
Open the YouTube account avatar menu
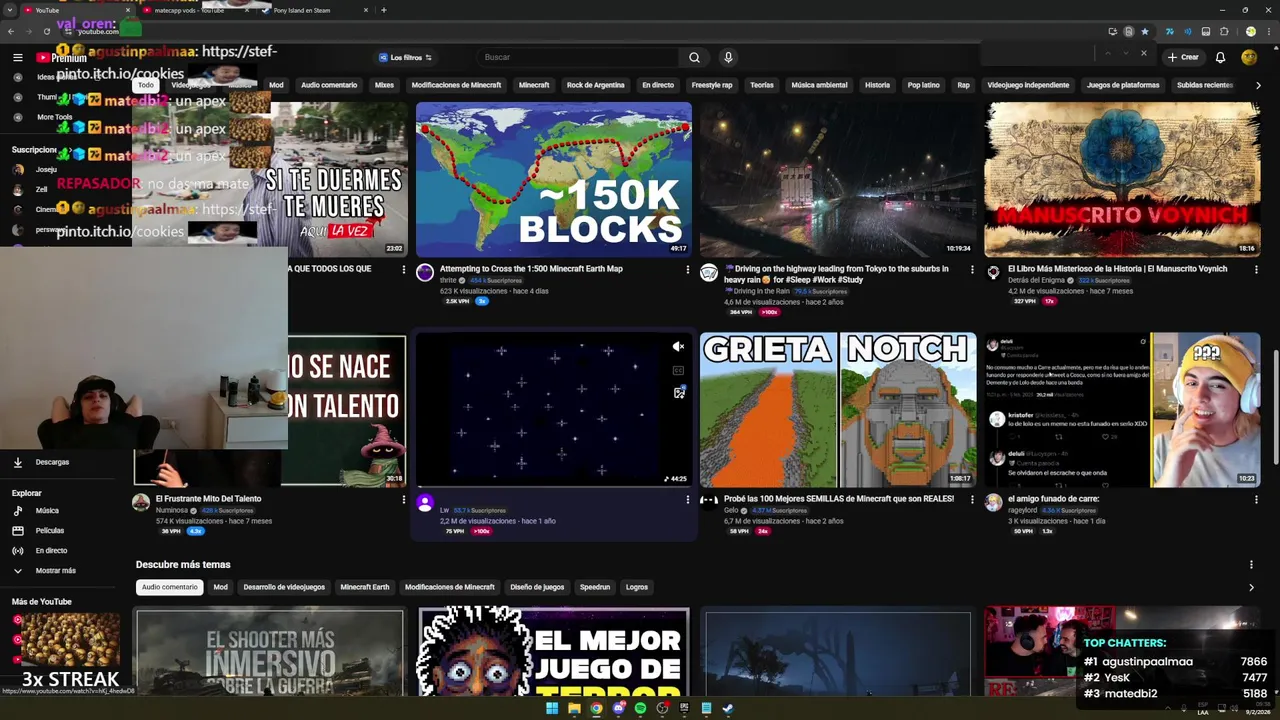click(x=1249, y=57)
